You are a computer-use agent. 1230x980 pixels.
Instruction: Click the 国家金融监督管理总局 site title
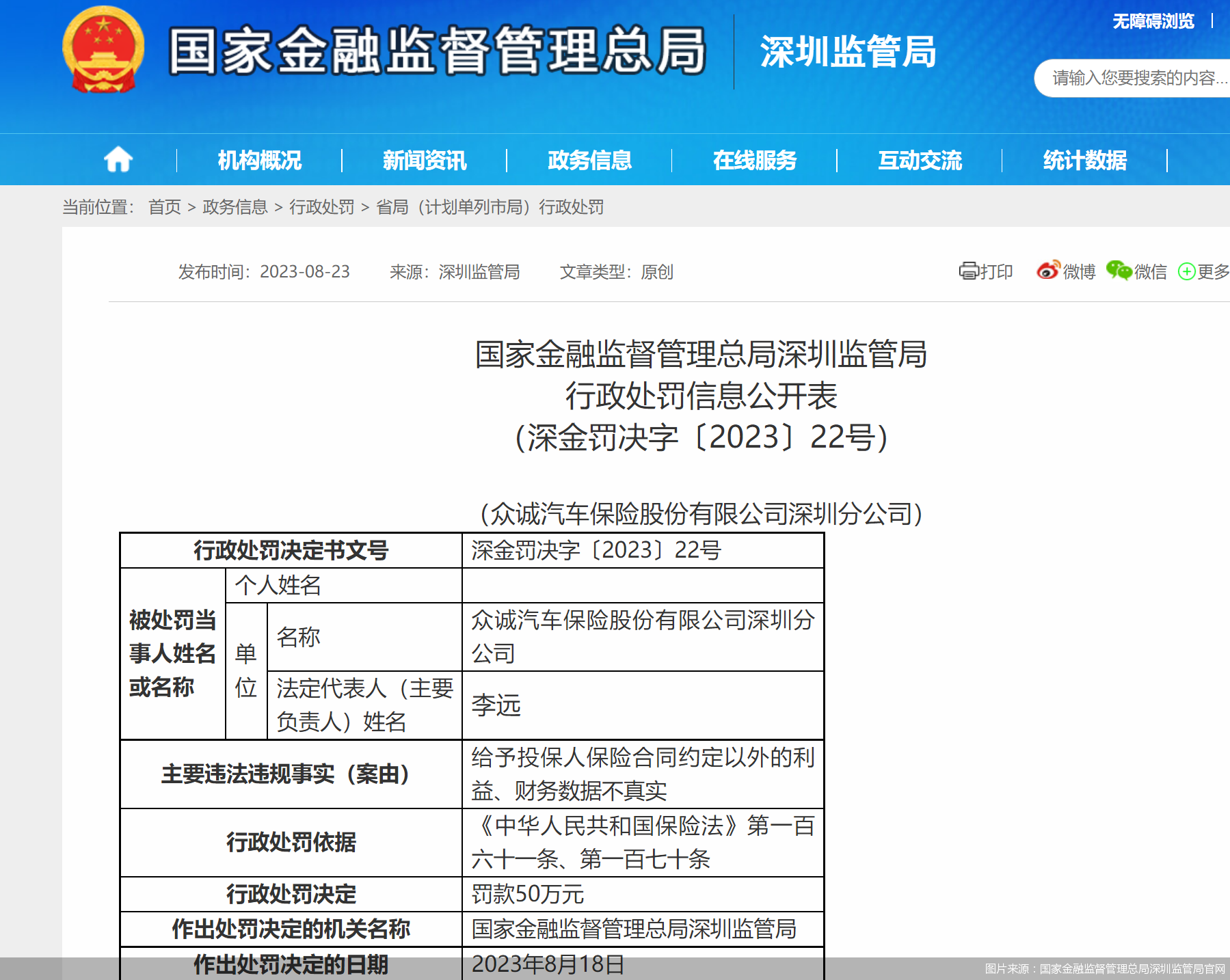coord(437,51)
